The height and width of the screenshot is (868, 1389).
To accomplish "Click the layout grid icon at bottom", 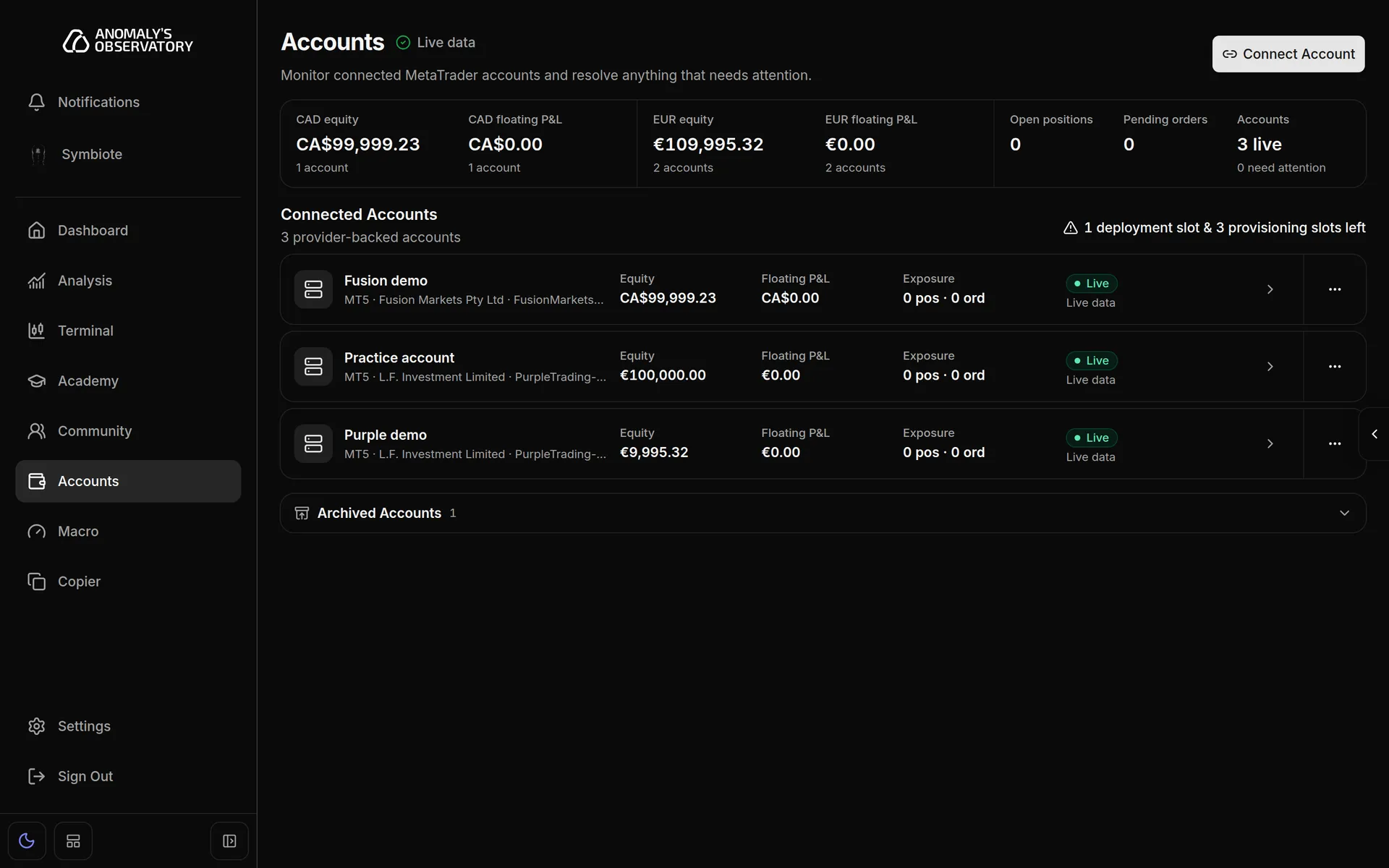I will tap(73, 841).
